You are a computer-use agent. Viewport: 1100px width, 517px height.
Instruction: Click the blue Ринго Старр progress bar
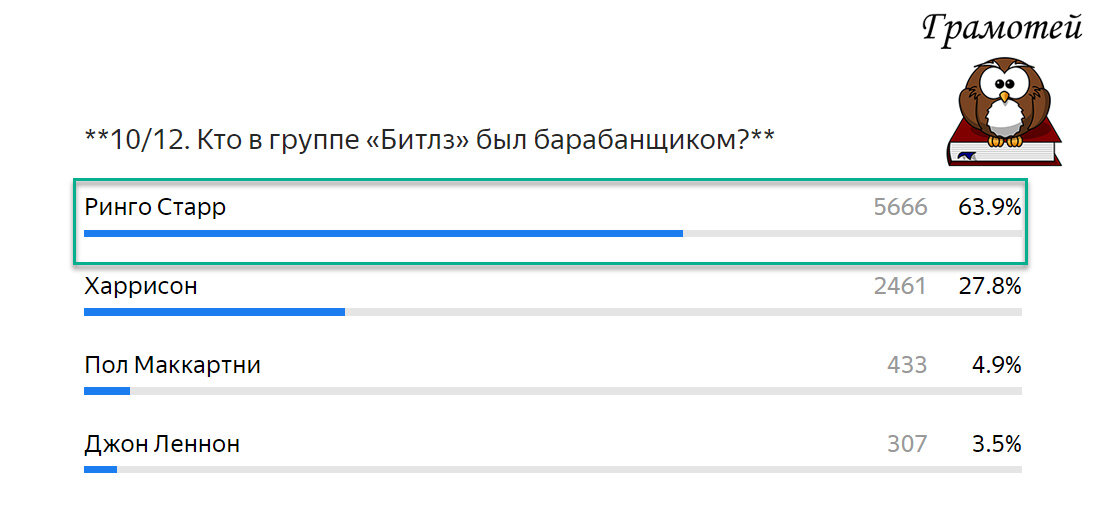click(383, 233)
